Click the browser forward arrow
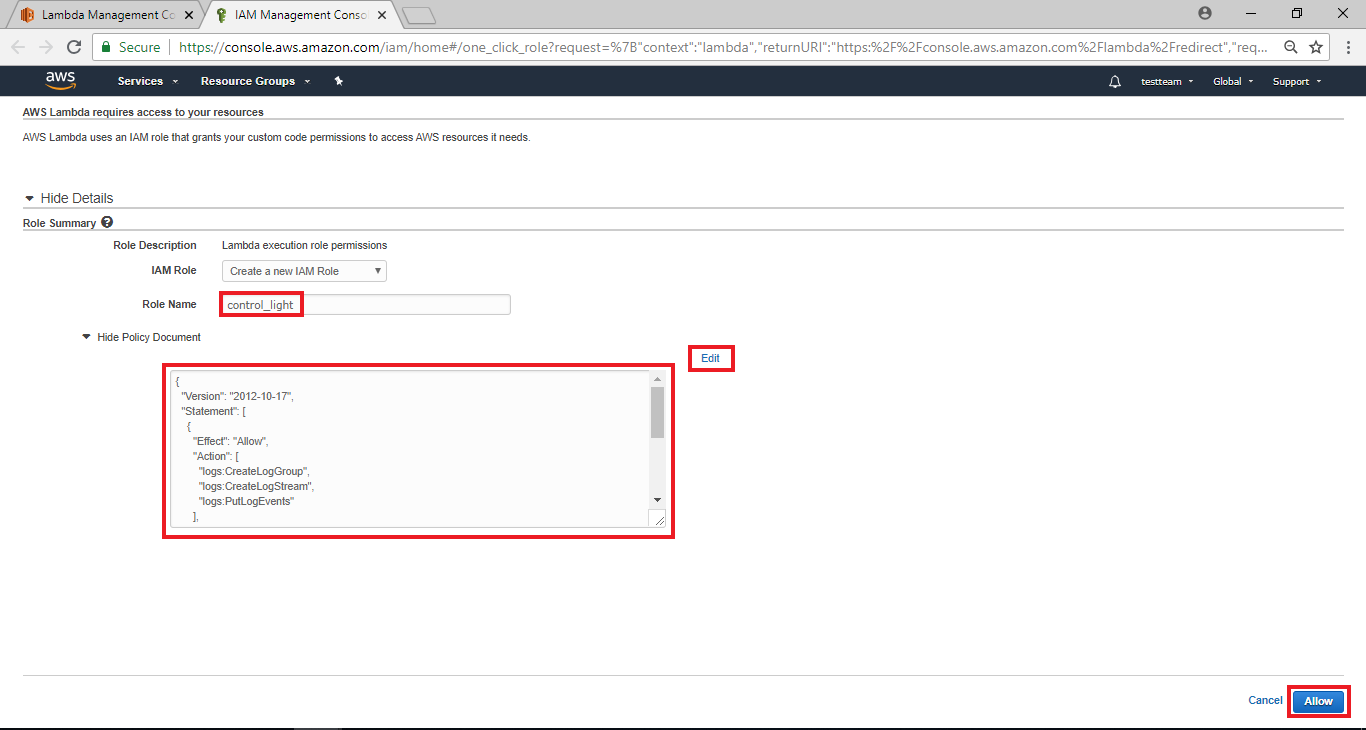 click(x=46, y=47)
